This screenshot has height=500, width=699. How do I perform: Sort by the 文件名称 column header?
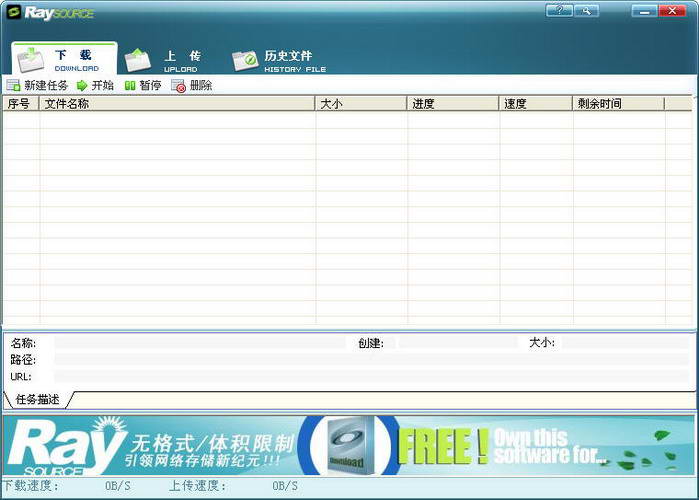[x=177, y=103]
